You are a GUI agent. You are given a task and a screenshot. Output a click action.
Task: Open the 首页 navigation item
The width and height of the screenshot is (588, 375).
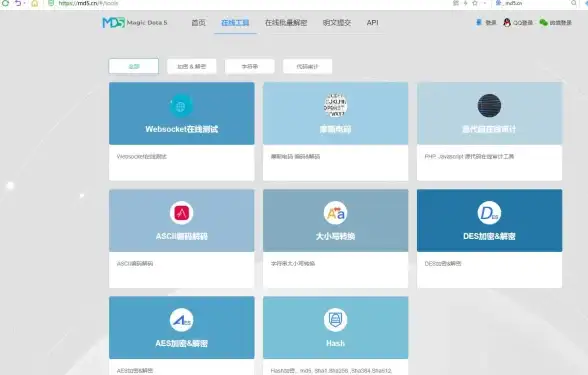pos(198,23)
